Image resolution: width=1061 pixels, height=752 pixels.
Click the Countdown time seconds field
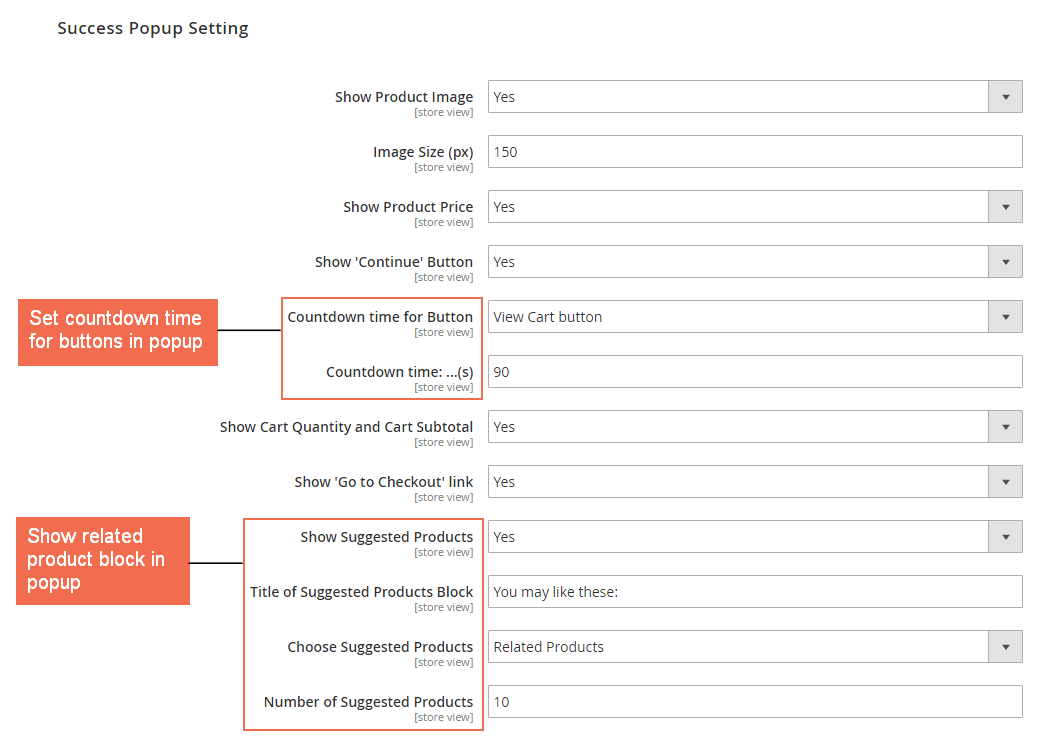tap(754, 372)
